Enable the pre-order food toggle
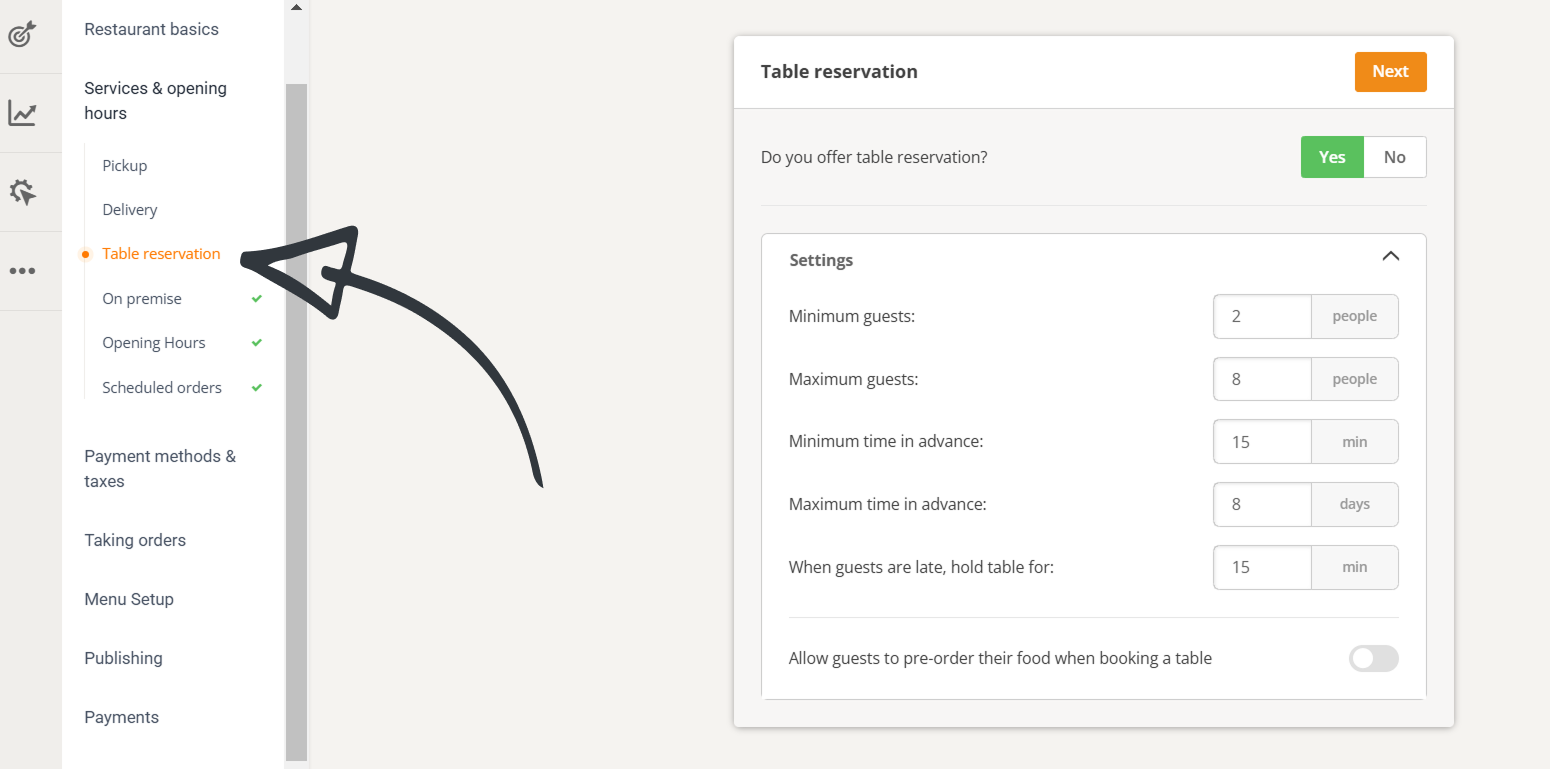Viewport: 1550px width, 769px height. 1373,658
